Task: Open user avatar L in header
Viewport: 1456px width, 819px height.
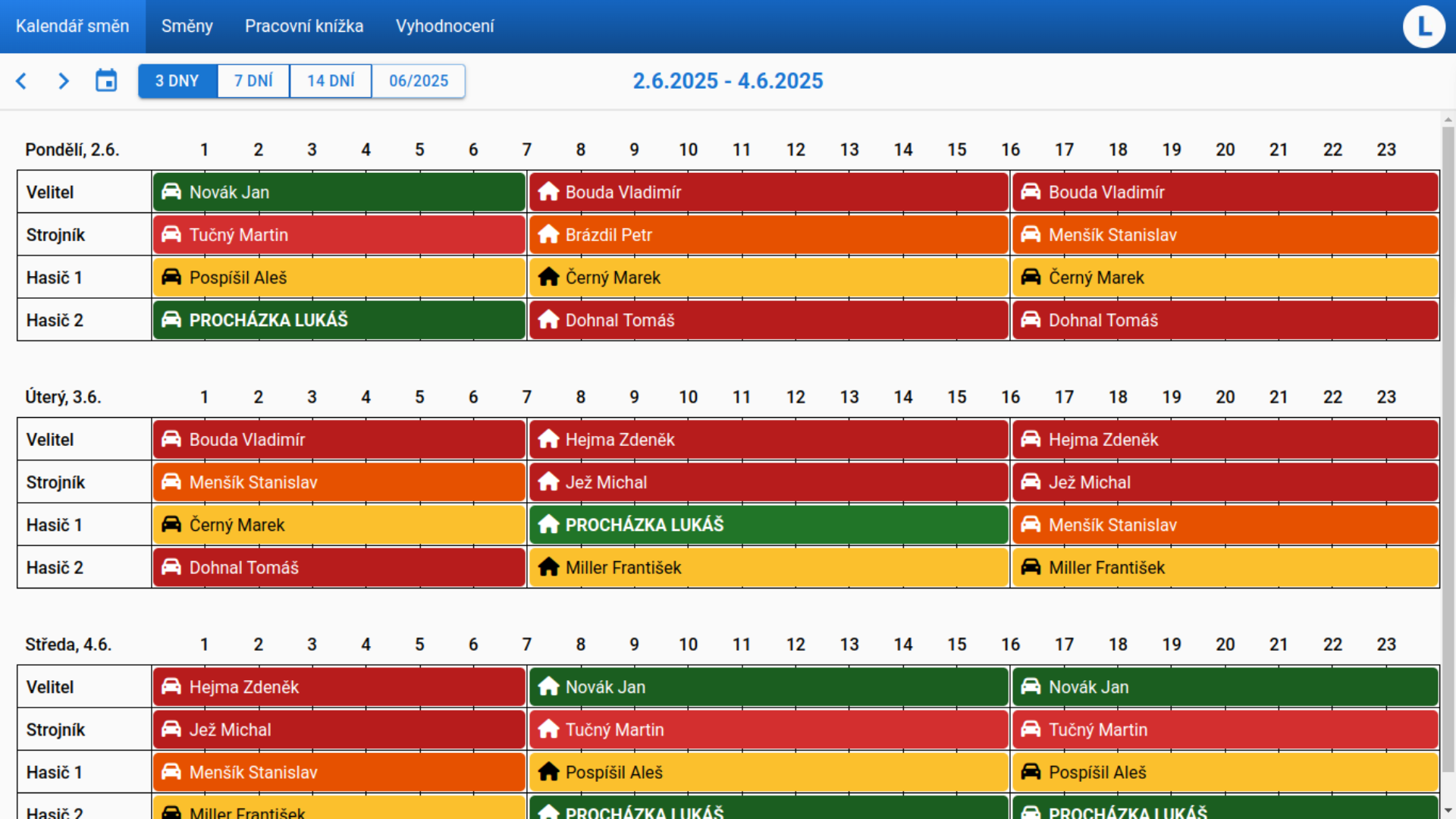Action: point(1423,27)
